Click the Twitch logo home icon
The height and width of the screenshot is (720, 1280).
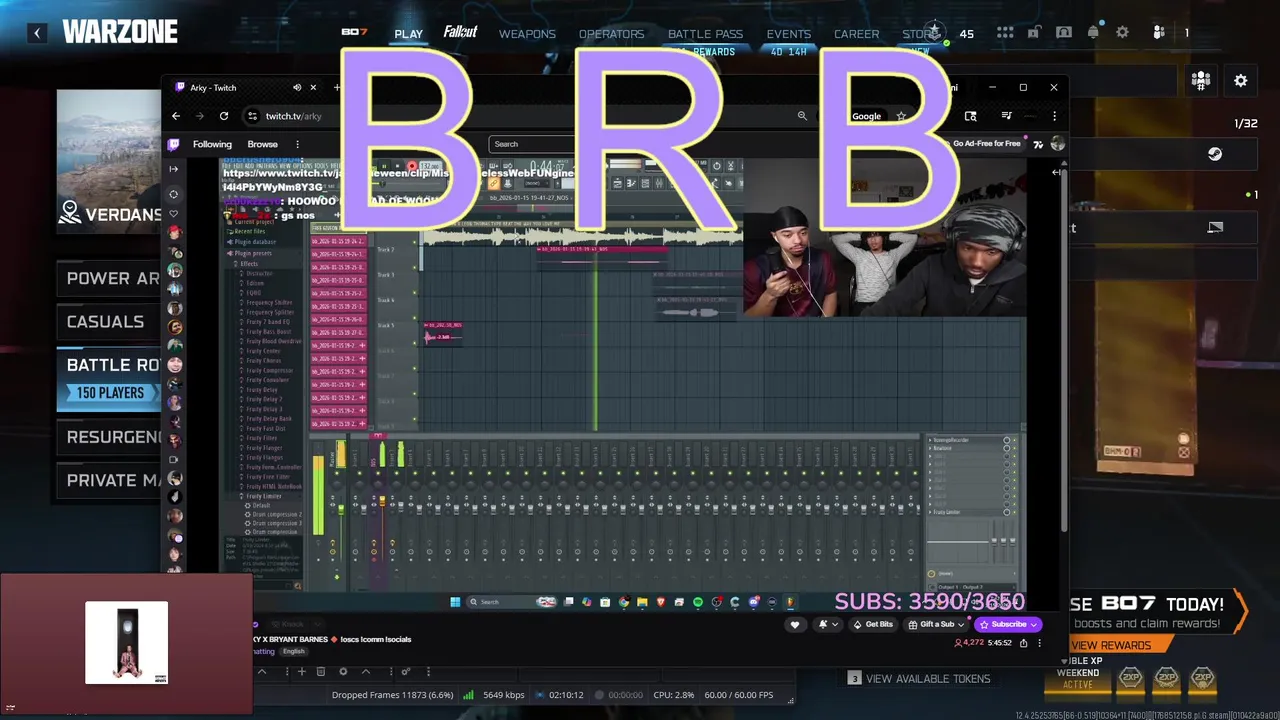(173, 144)
